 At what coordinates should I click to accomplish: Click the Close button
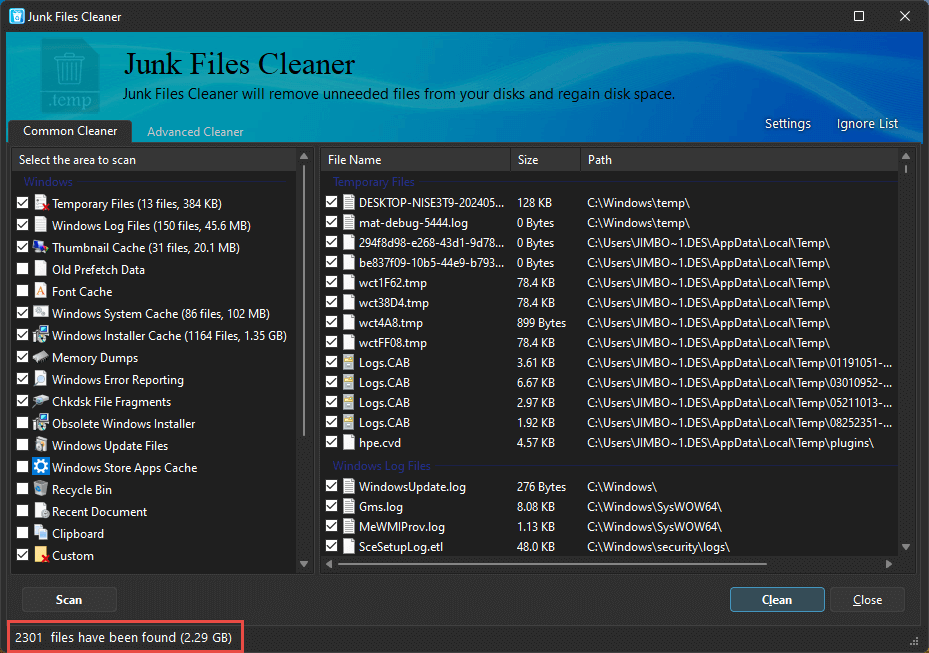867,600
